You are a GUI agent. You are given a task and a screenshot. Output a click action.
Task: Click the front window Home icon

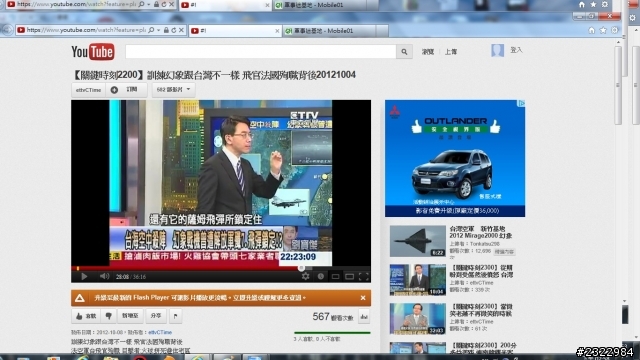click(x=591, y=30)
